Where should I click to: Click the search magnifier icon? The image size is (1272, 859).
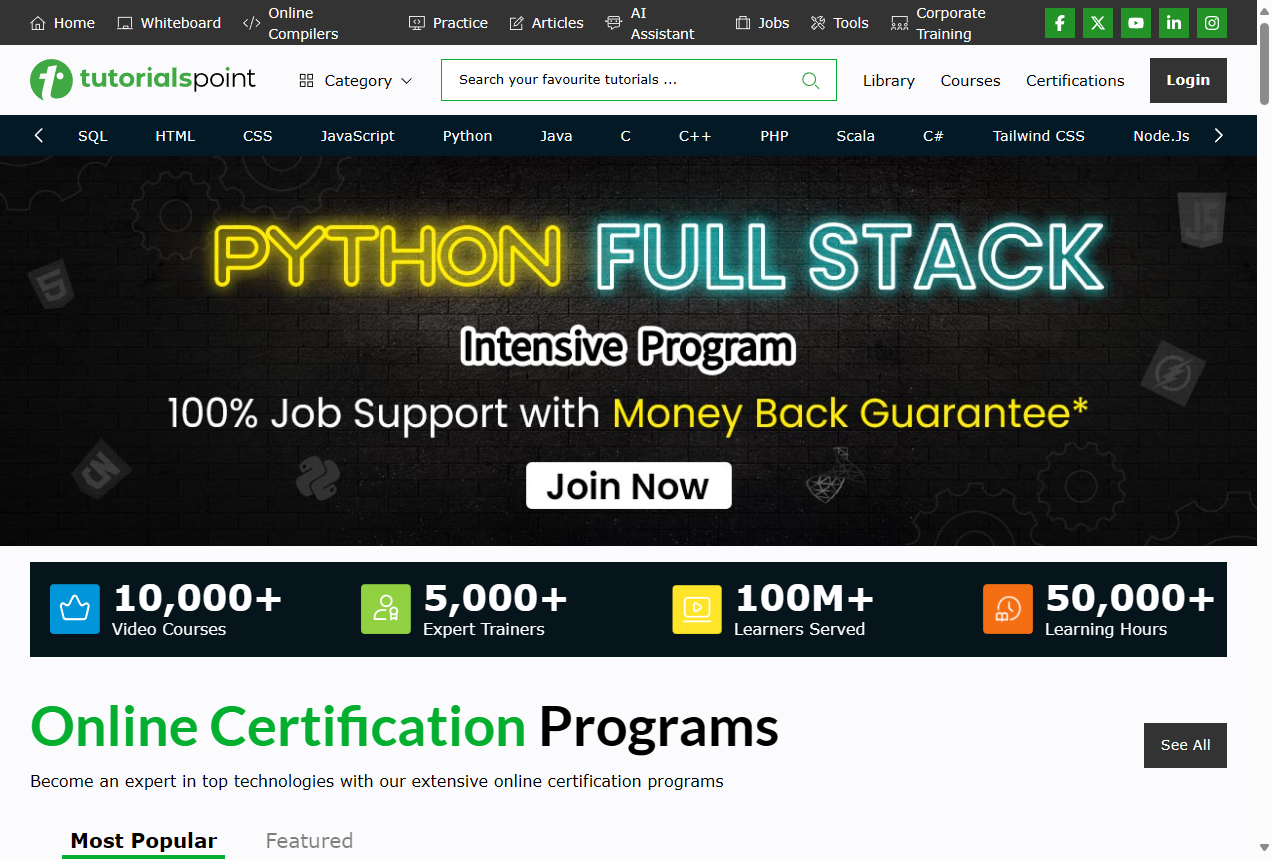tap(810, 81)
